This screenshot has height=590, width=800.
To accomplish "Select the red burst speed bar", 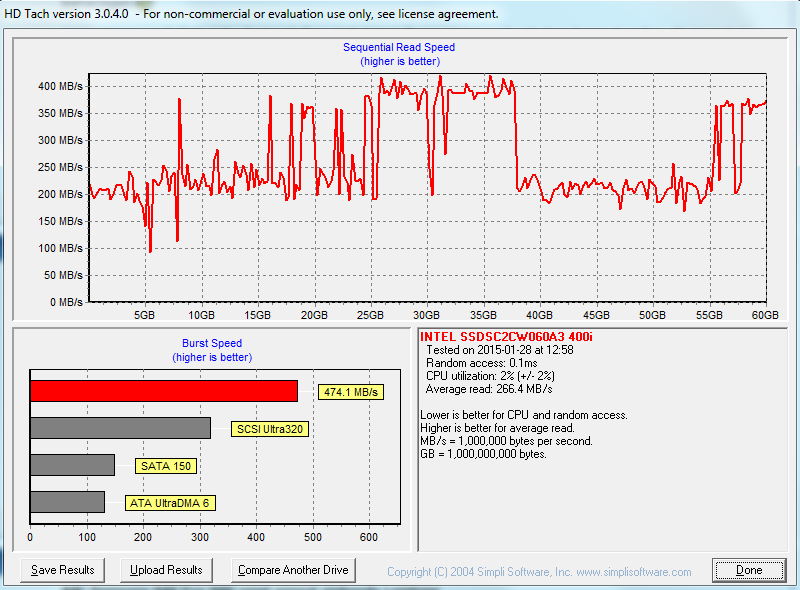I will point(164,391).
